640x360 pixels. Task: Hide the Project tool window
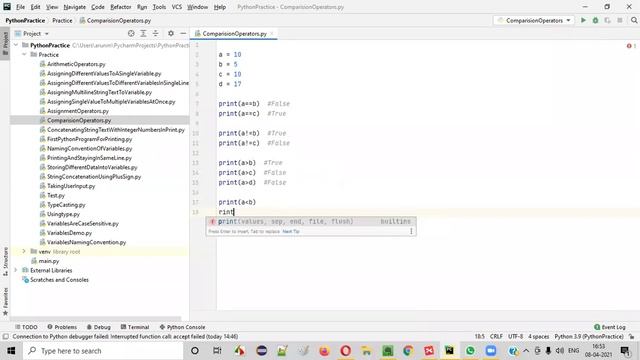click(183, 33)
